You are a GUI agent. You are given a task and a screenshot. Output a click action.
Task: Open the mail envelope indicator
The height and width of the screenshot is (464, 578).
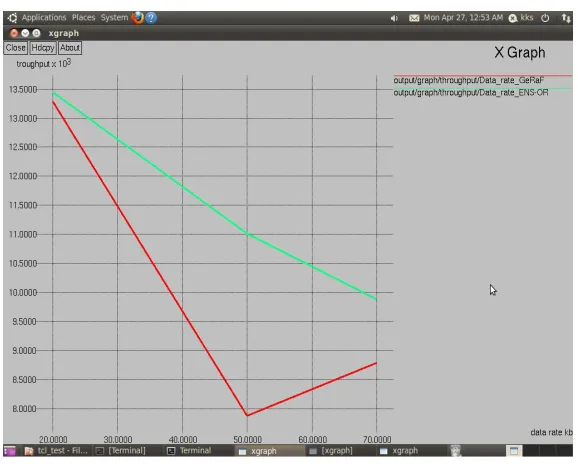click(x=414, y=18)
